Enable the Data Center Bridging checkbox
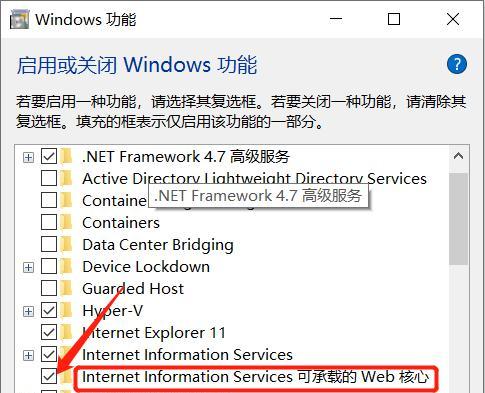Screen dimensions: 485x393 (49, 244)
